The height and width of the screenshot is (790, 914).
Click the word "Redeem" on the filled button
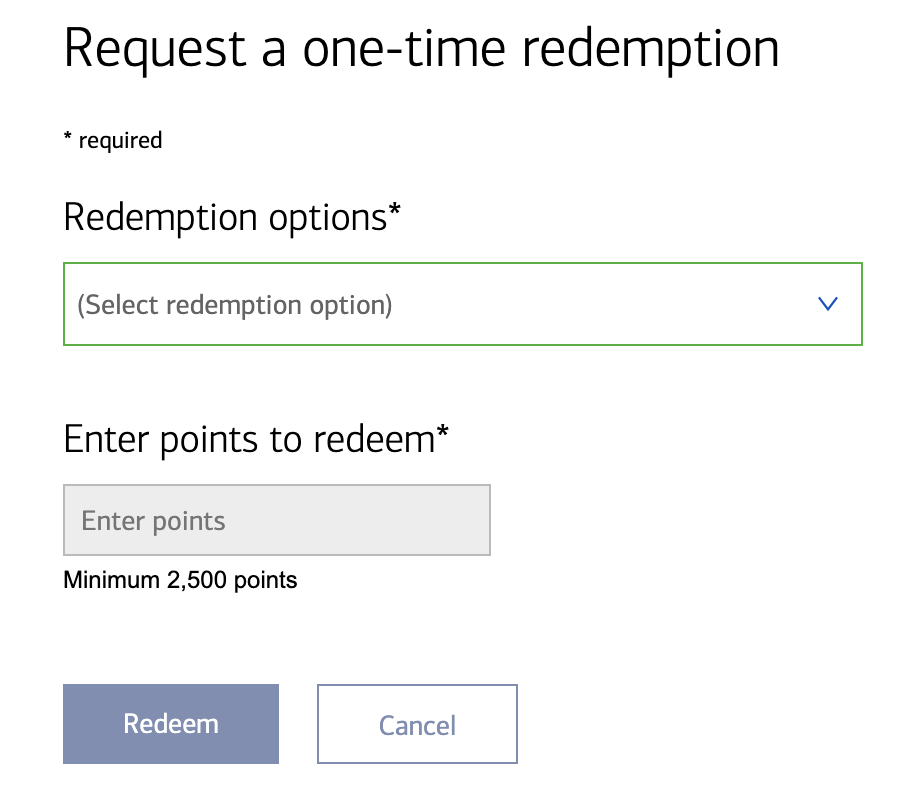point(170,724)
